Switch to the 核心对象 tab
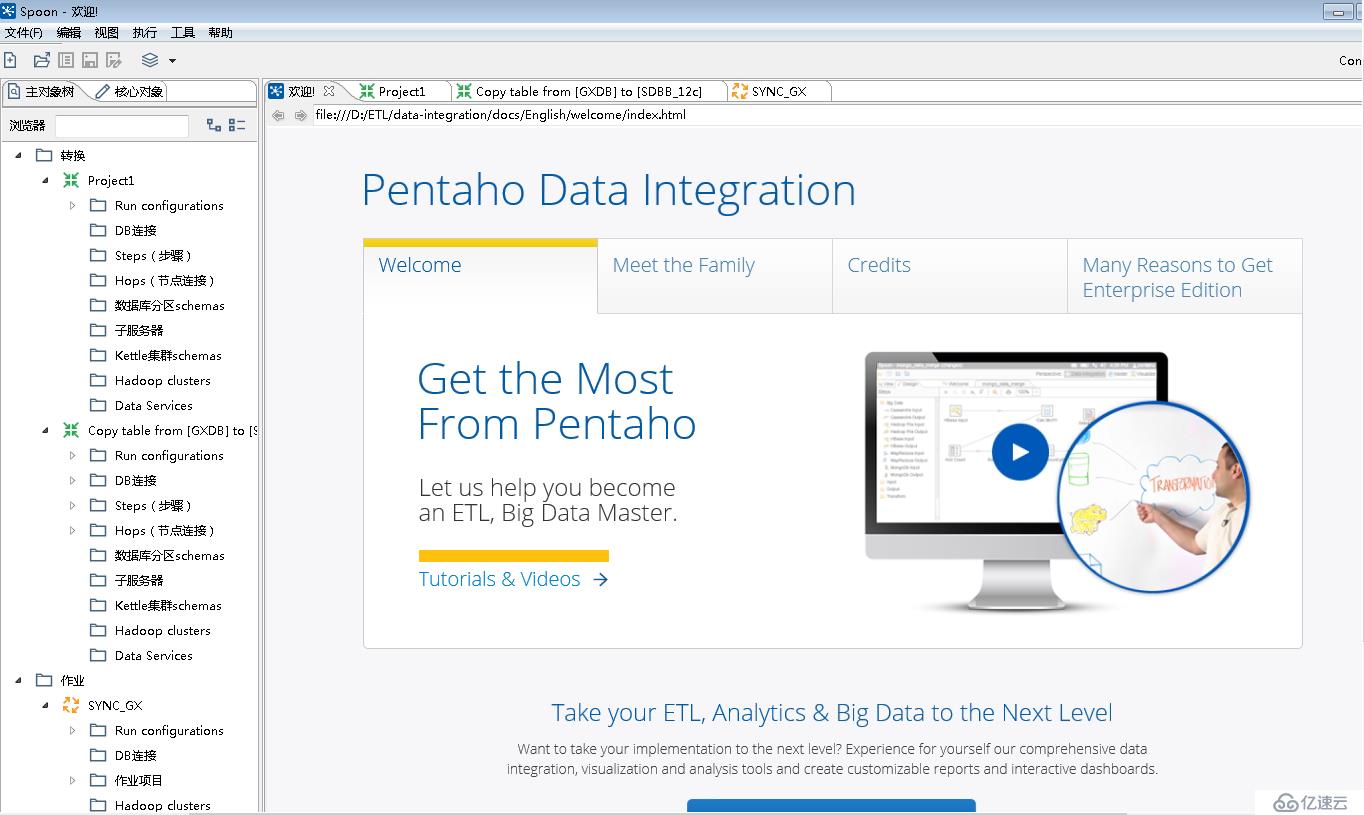 click(129, 91)
